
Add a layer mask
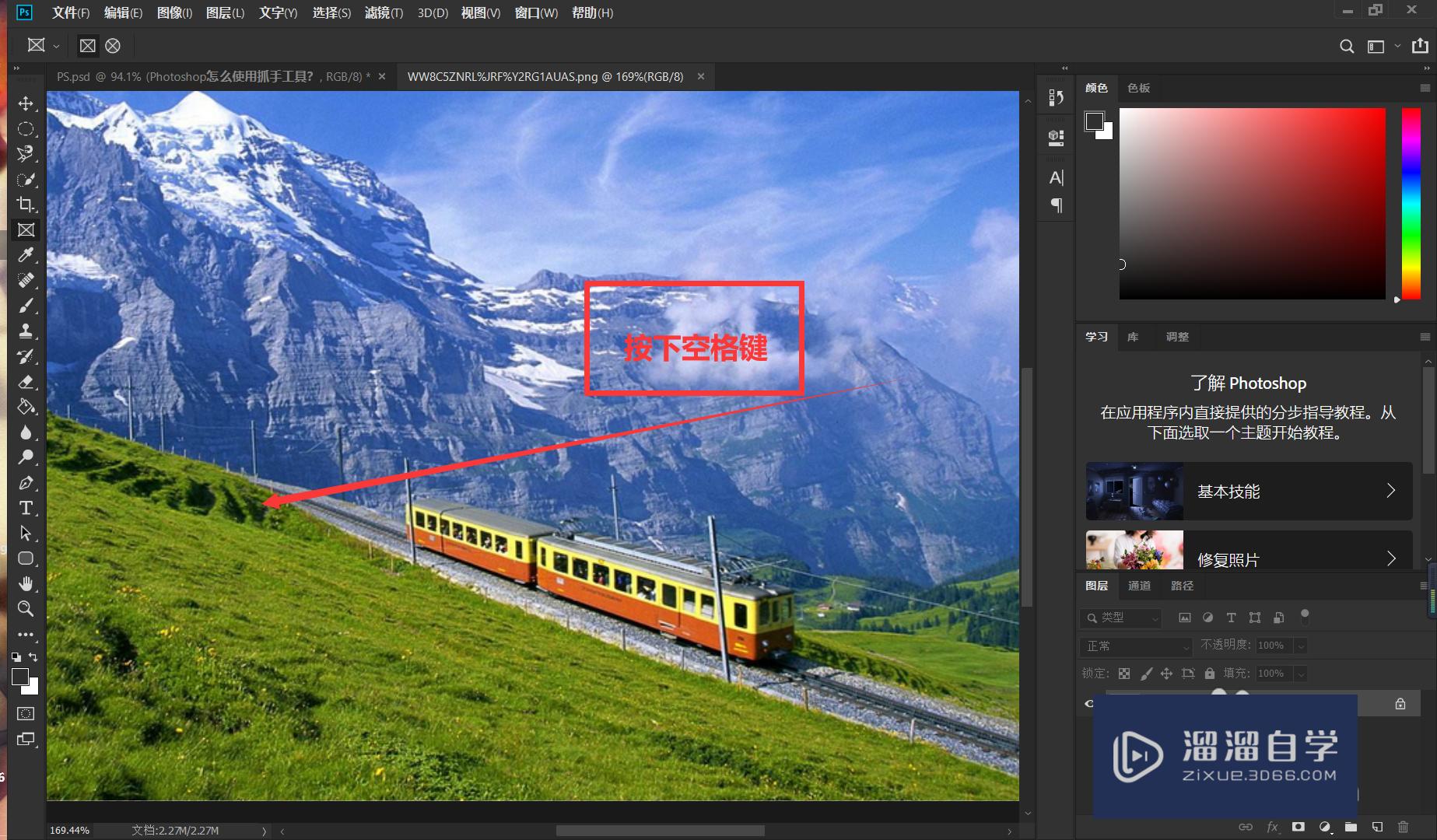(x=1299, y=827)
